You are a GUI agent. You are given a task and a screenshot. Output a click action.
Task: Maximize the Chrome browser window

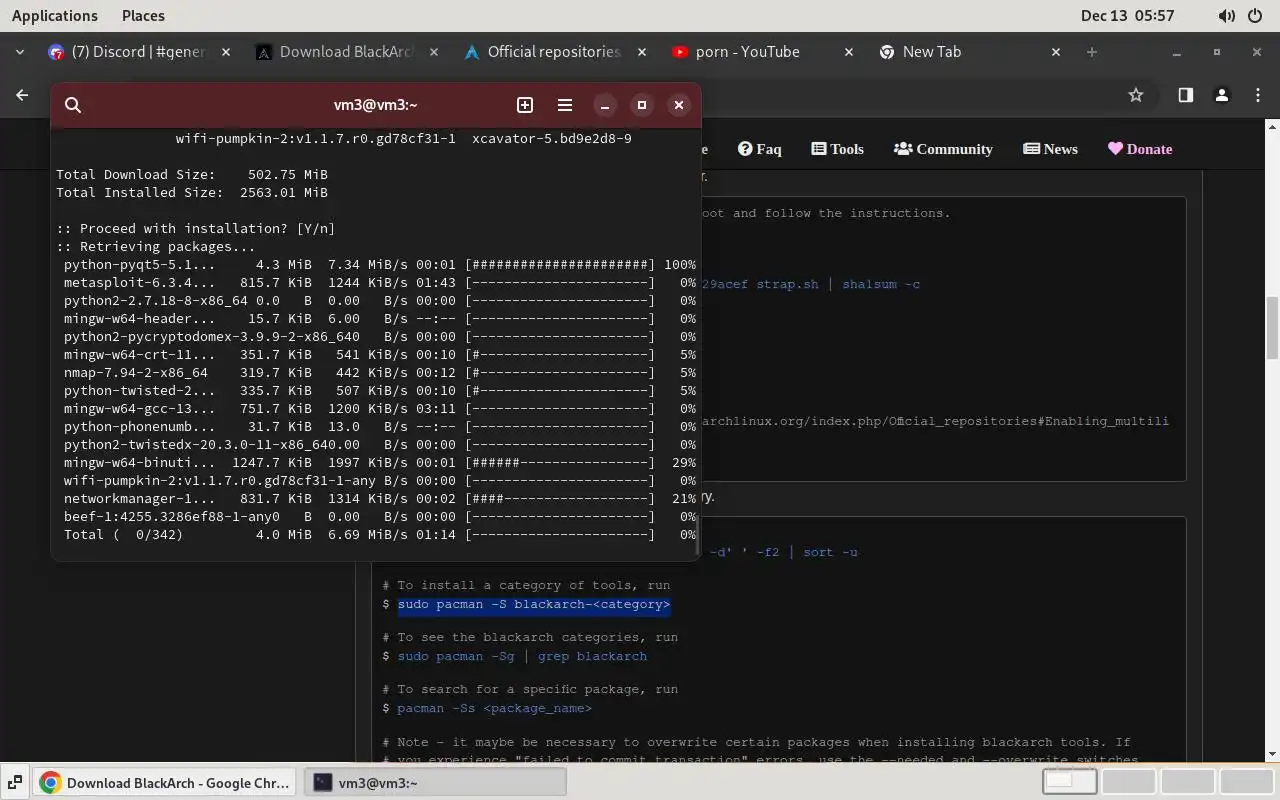[1217, 52]
